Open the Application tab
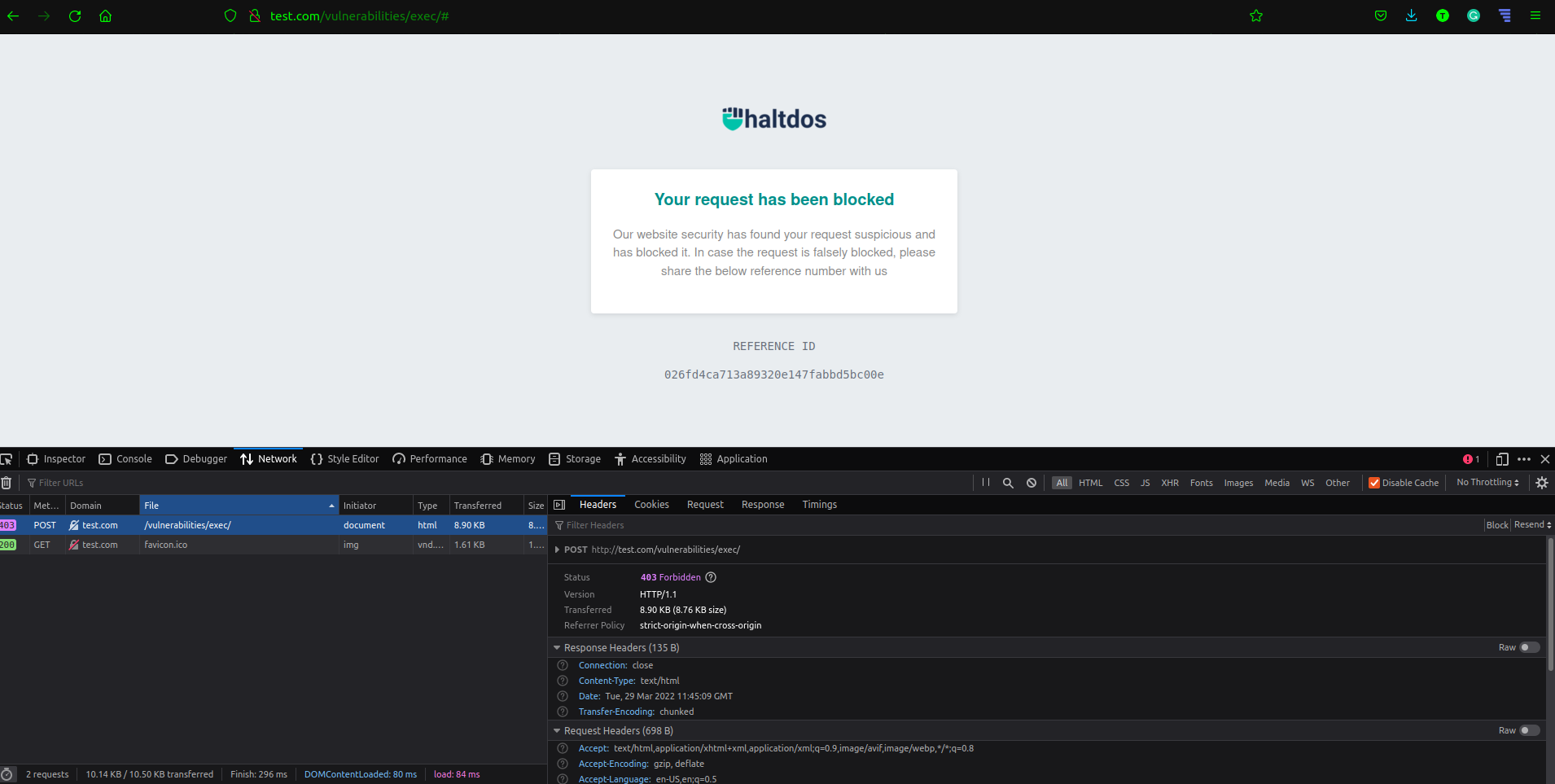The width and height of the screenshot is (1555, 784). [x=734, y=459]
